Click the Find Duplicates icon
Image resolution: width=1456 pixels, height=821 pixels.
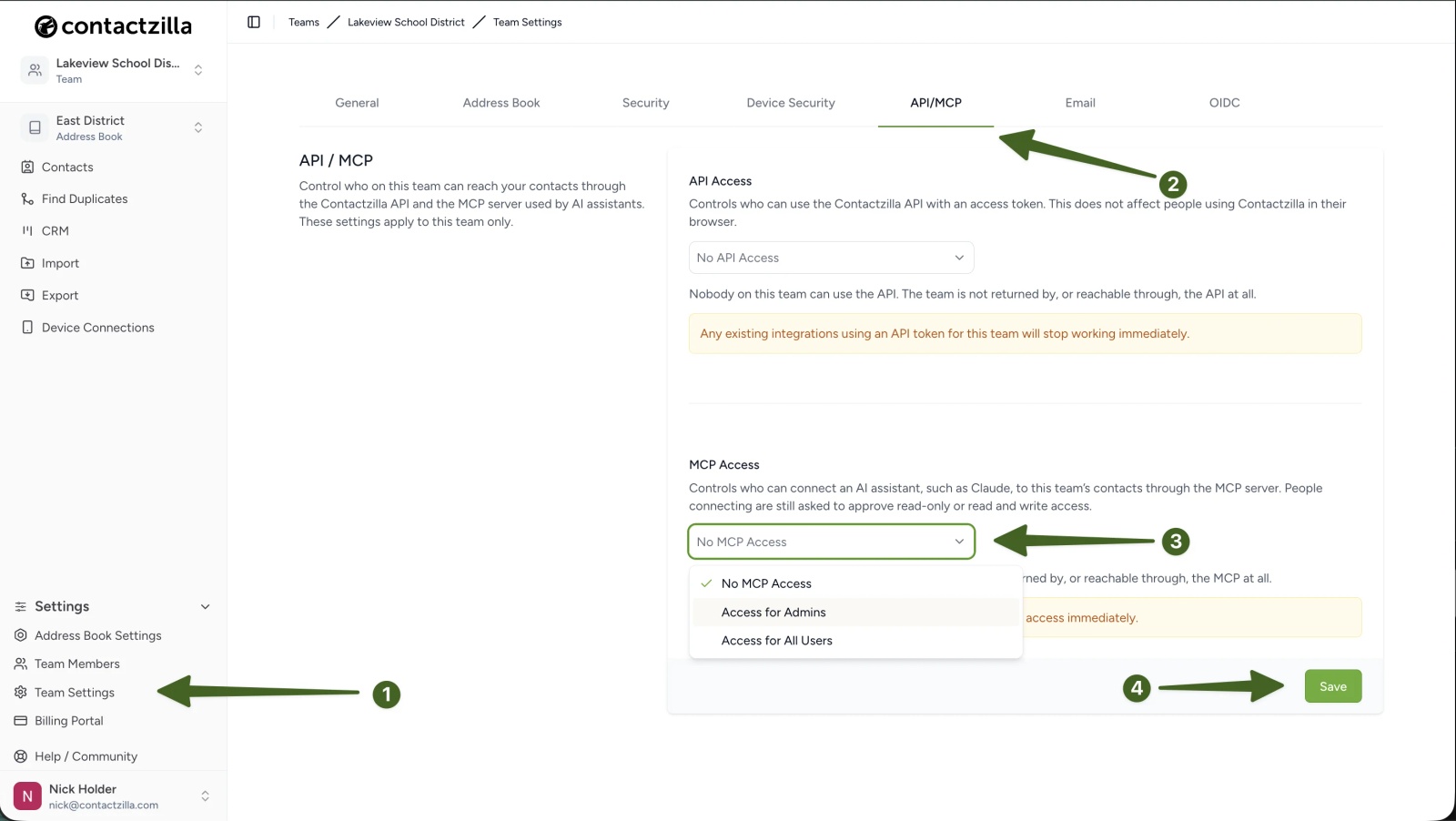tap(27, 198)
